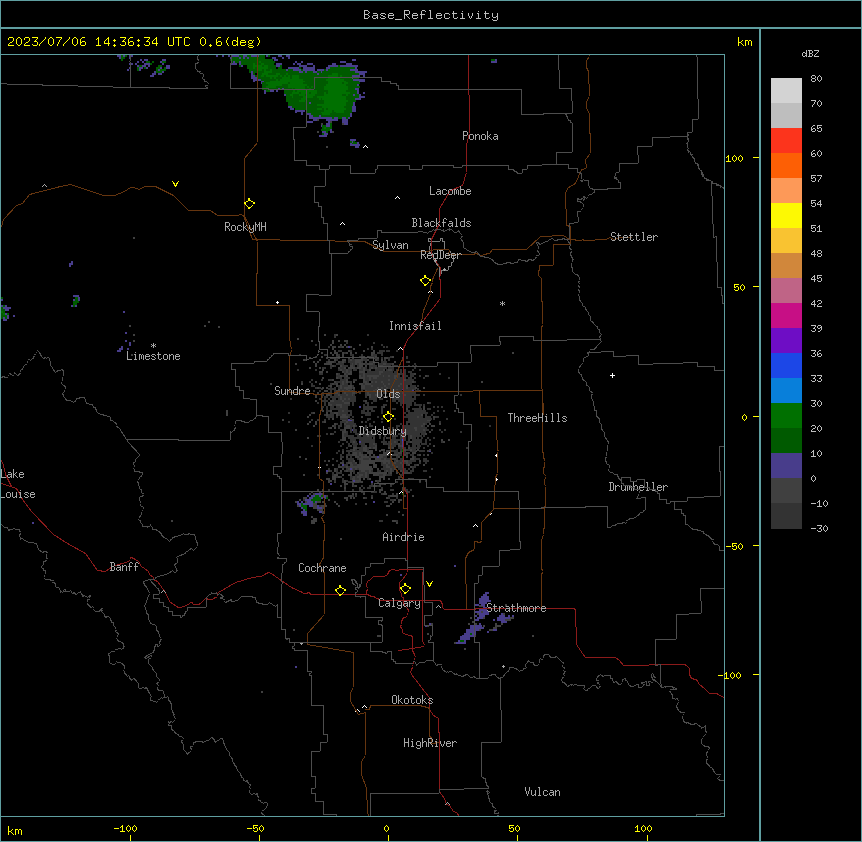Pick the purple 36-39 dBZ legend swatch

[x=786, y=341]
